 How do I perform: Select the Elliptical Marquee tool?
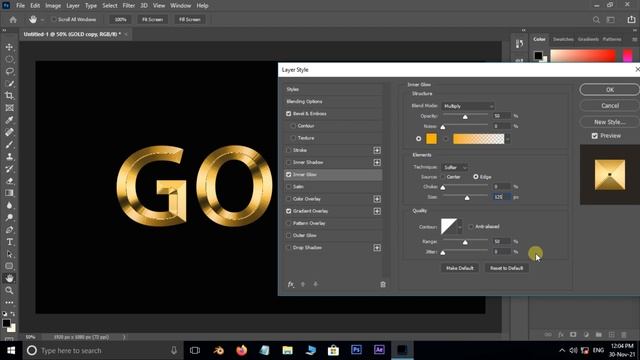(9, 59)
